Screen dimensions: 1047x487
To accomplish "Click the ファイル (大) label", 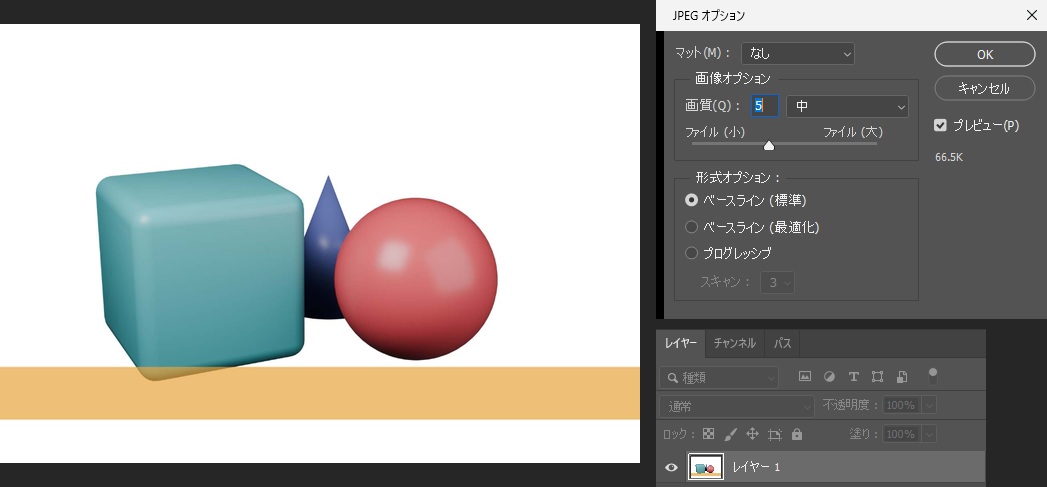I will [x=853, y=132].
